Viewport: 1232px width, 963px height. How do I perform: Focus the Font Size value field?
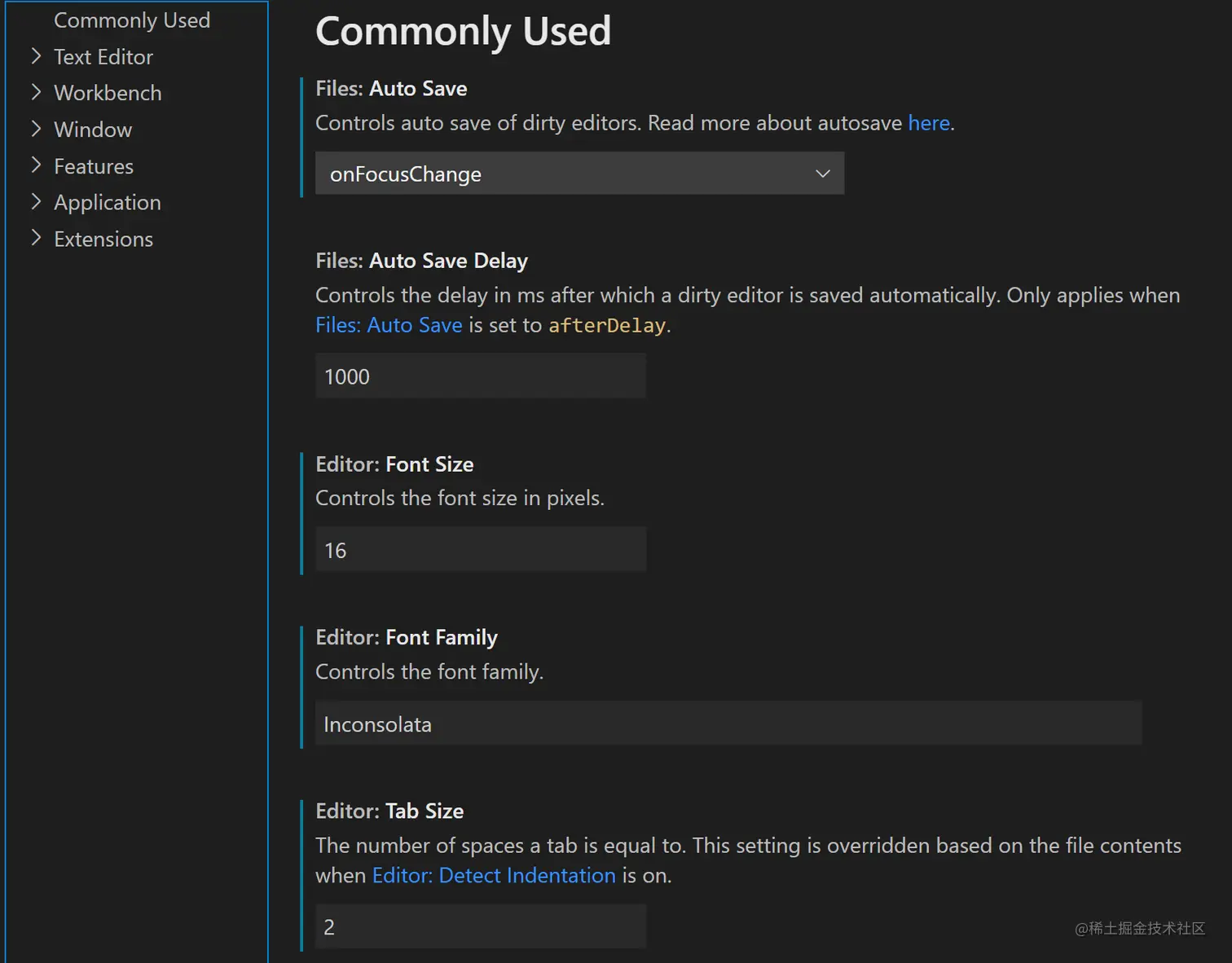(x=481, y=550)
